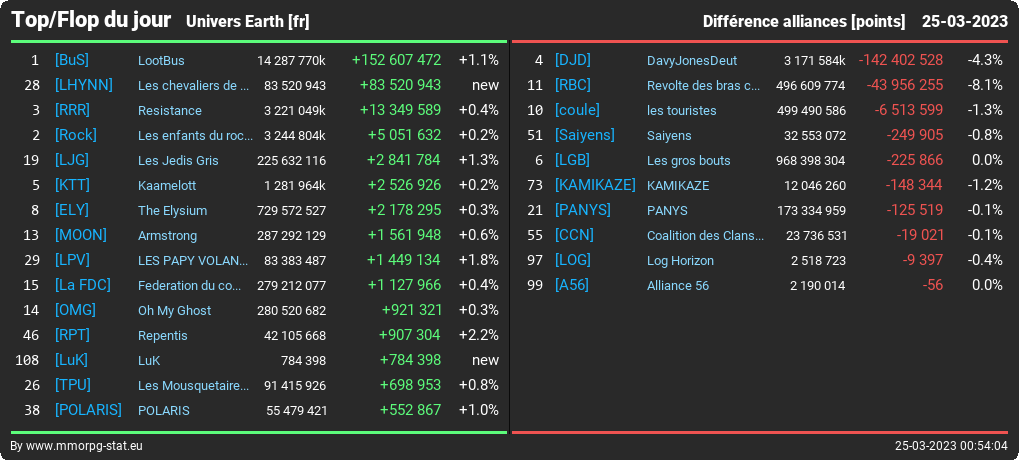Screen dimensions: 1019x460
Task: Click Revolte des bras c... name
Action: click(x=704, y=85)
